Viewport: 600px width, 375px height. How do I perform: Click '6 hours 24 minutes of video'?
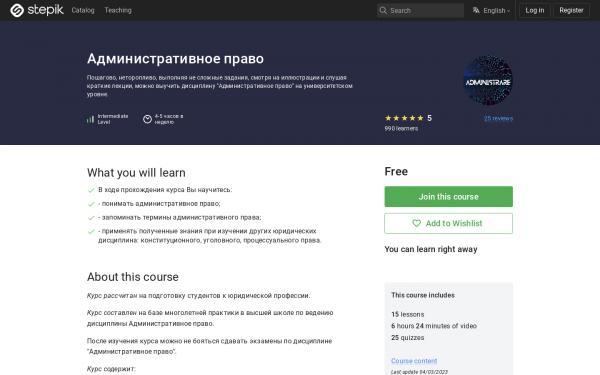434,326
